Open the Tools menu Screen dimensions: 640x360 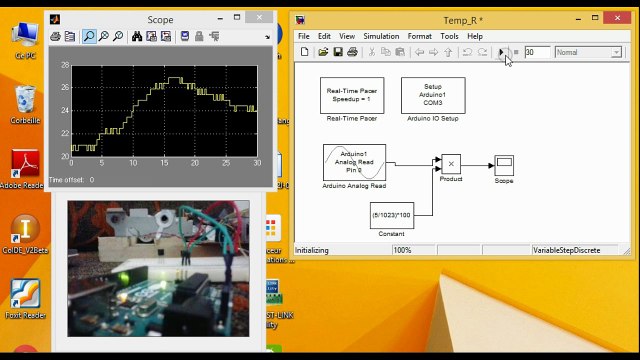tap(449, 36)
